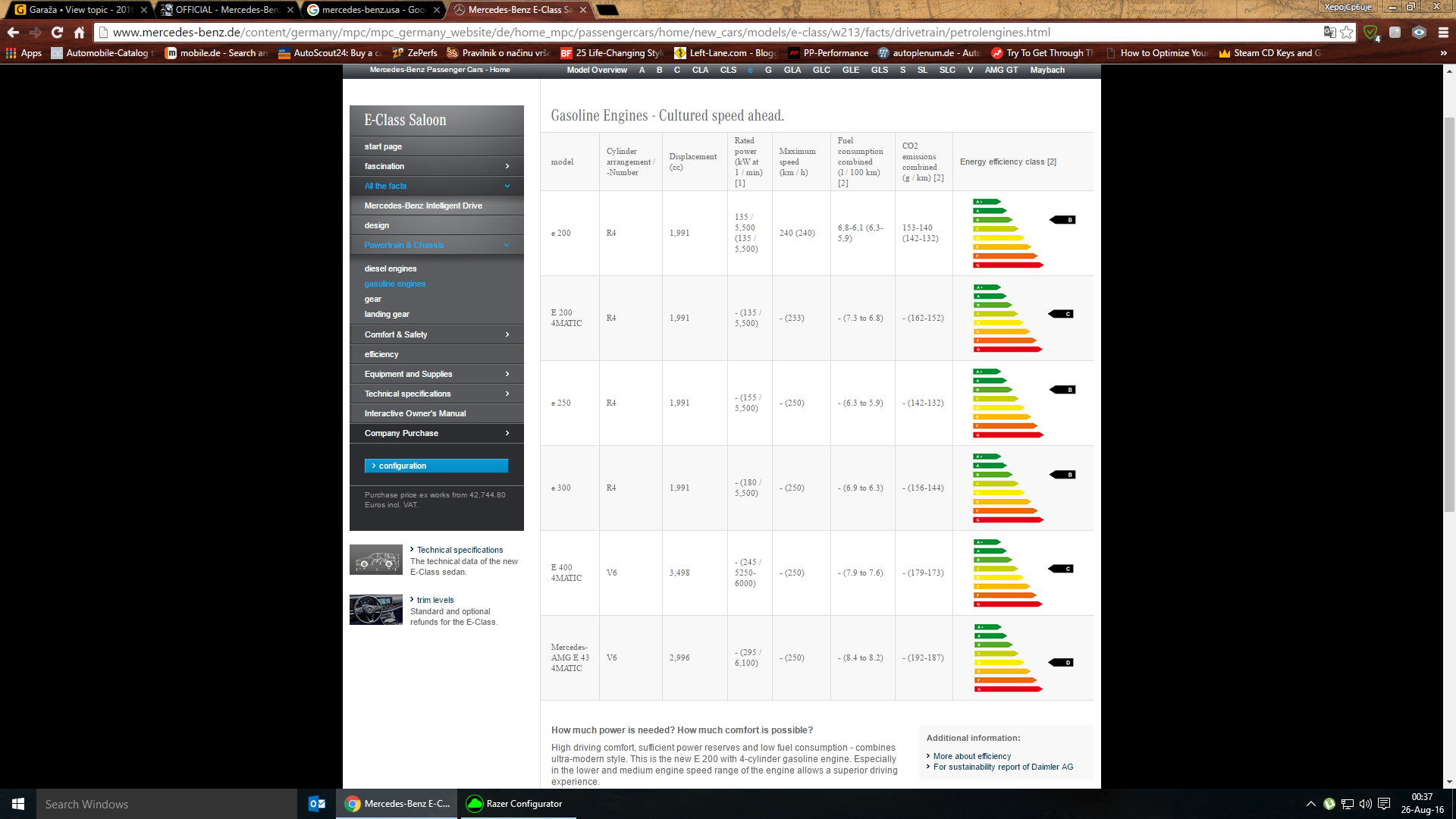Open the blue eye extension icon
Image resolution: width=1456 pixels, height=819 pixels.
[x=1419, y=32]
